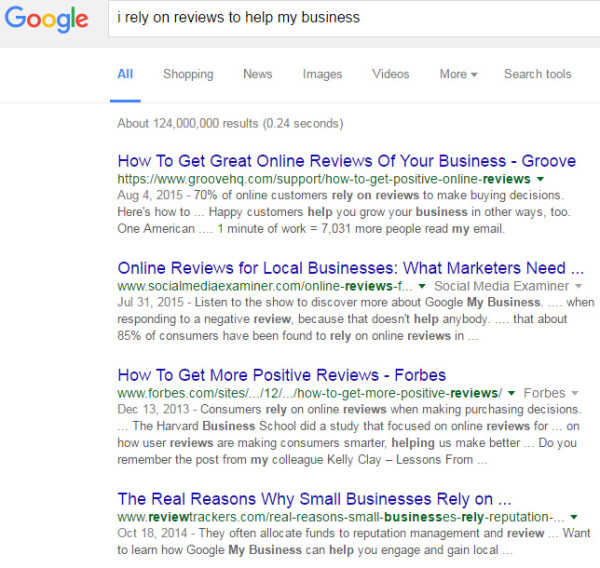Click the forbes.com green URL text
Image resolution: width=600 pixels, height=568 pixels.
[310, 393]
